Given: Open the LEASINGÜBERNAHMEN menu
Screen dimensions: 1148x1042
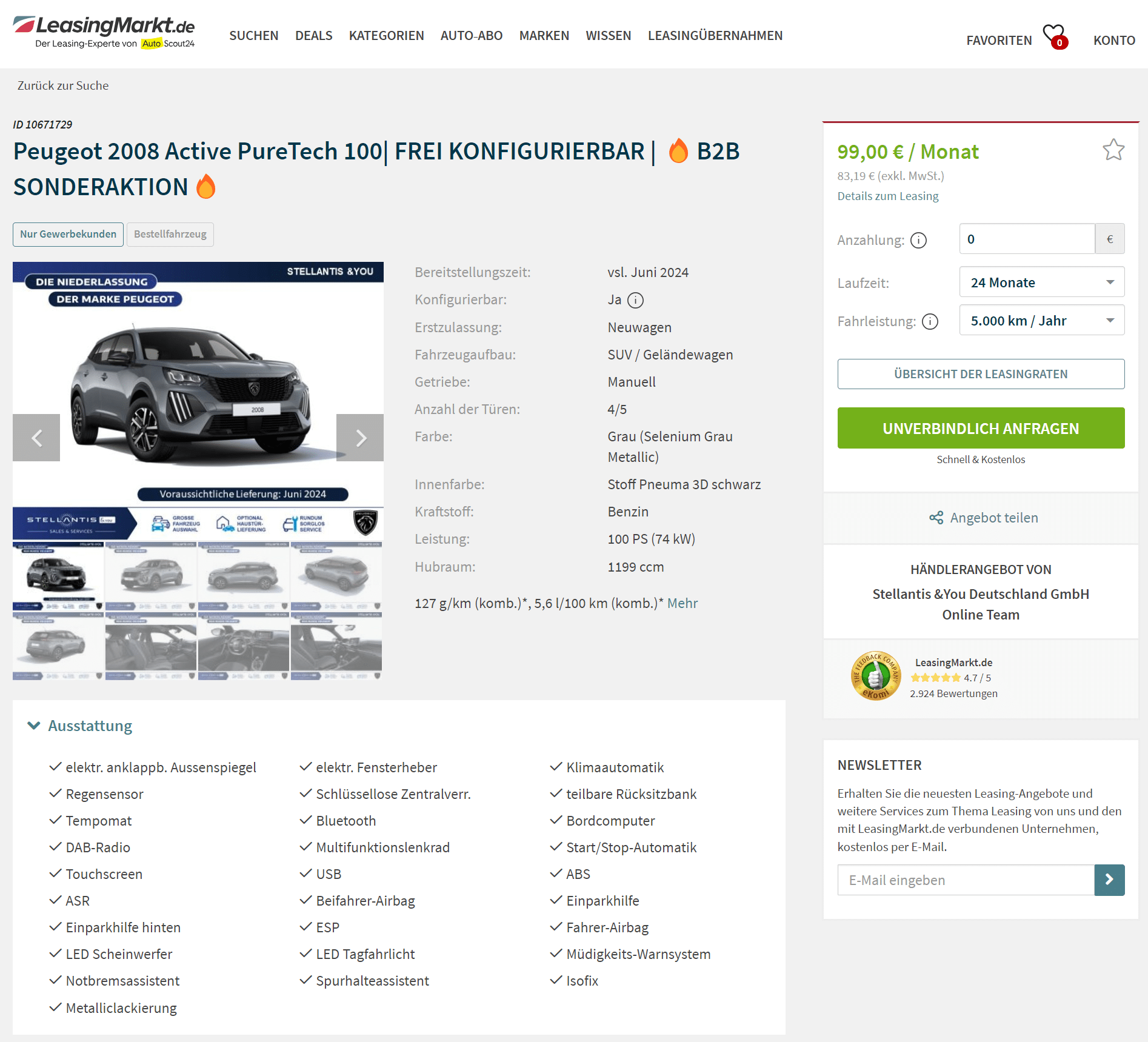Looking at the screenshot, I should pos(715,36).
